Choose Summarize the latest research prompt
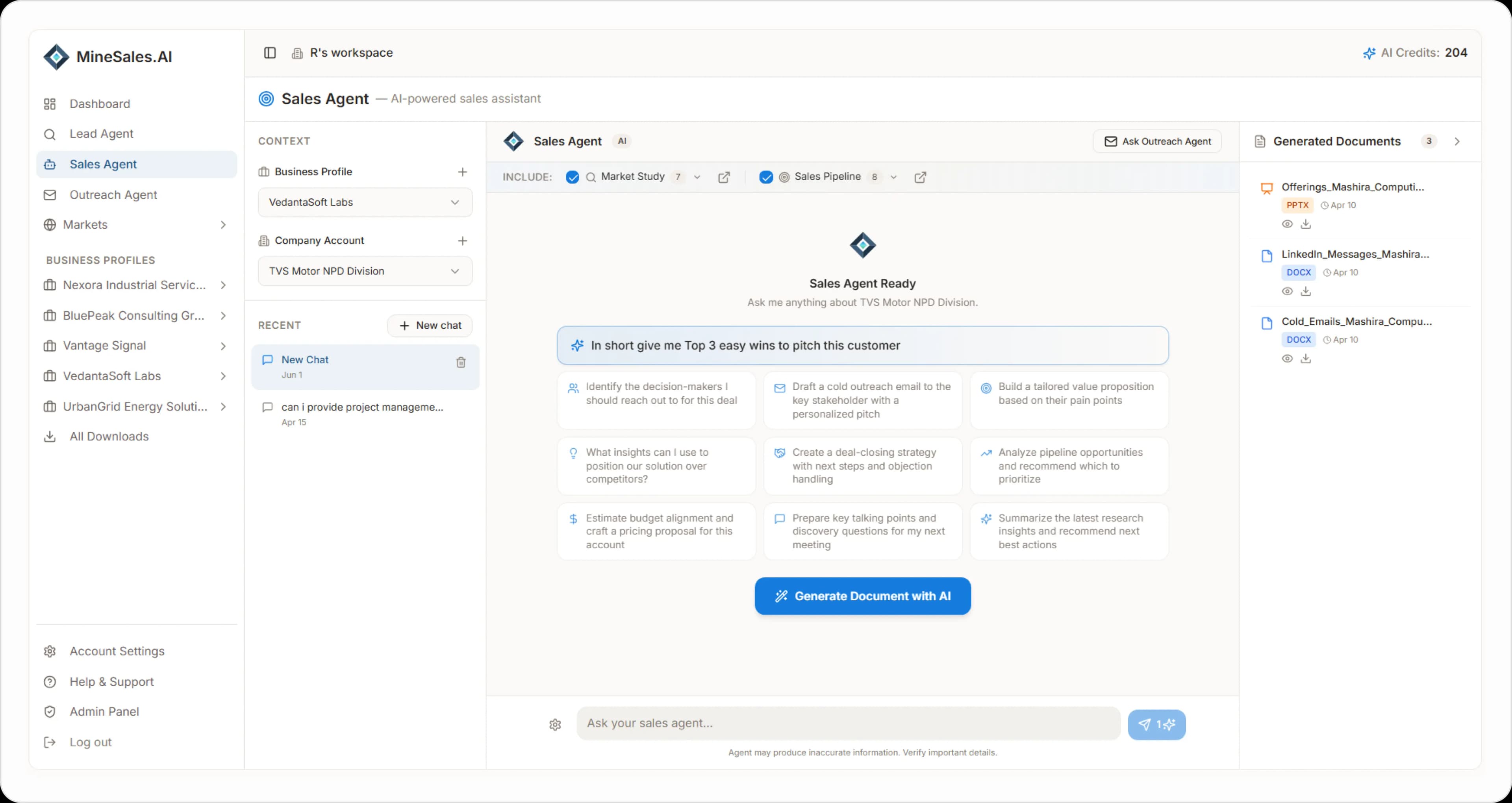This screenshot has width=1512, height=803. click(1069, 531)
